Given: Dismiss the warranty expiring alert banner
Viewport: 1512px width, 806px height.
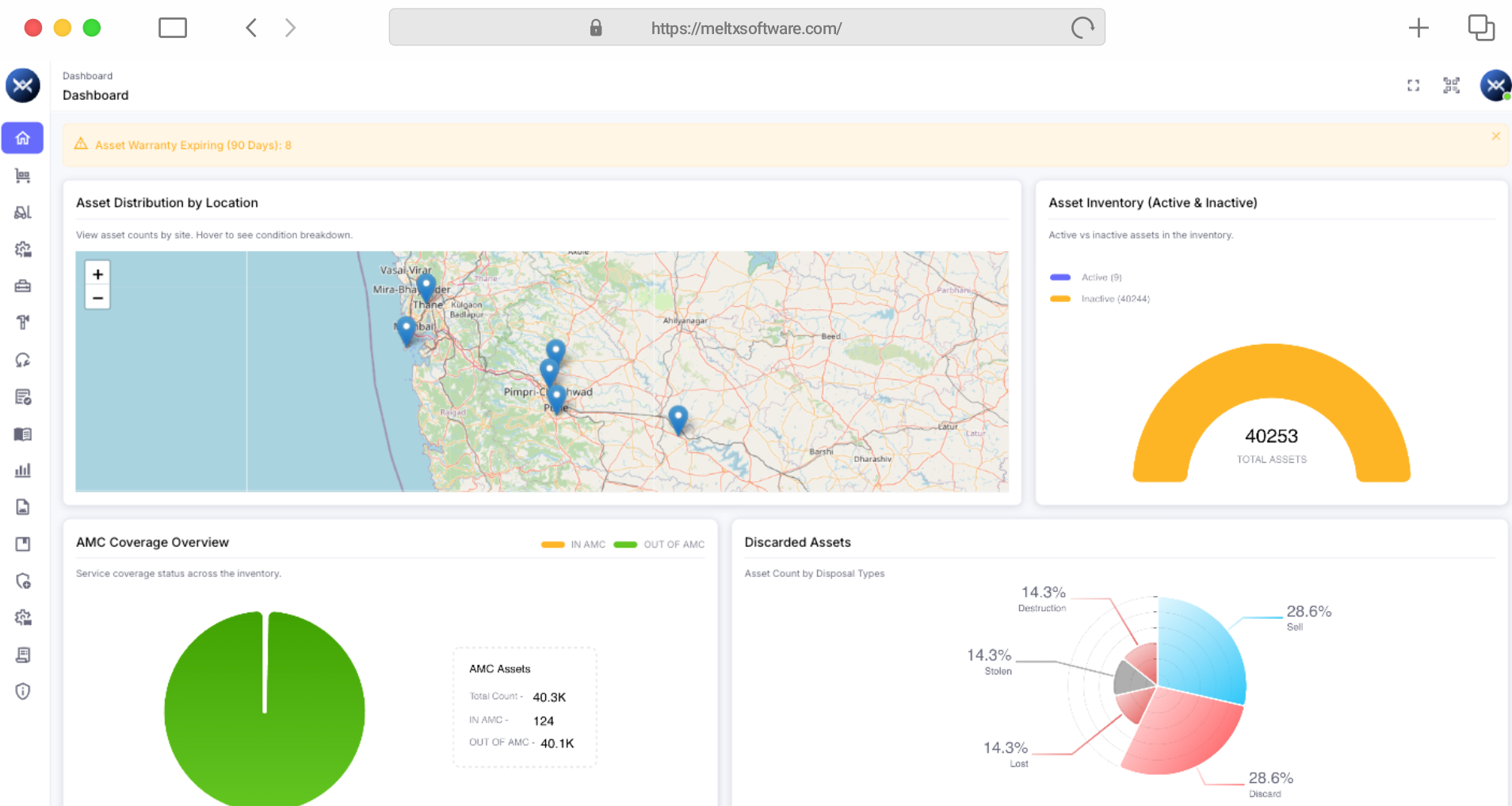Looking at the screenshot, I should pyautogui.click(x=1495, y=136).
